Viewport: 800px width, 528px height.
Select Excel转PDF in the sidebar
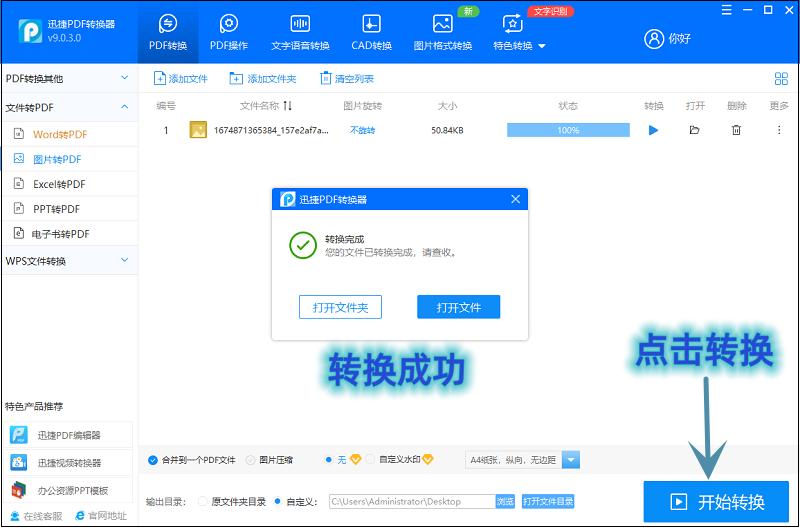(x=69, y=184)
